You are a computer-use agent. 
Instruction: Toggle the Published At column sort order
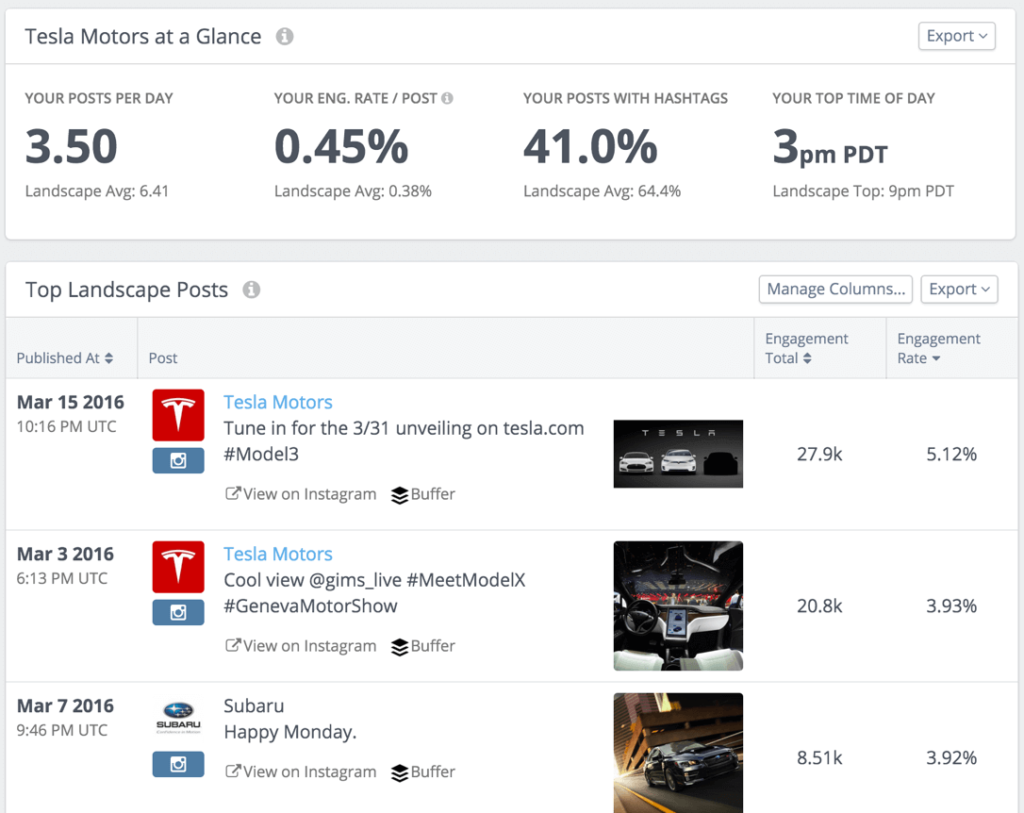tap(64, 357)
